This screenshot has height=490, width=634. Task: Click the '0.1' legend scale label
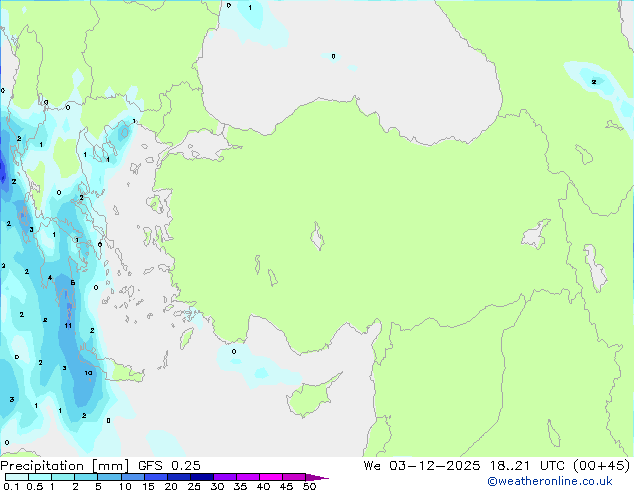pos(11,486)
